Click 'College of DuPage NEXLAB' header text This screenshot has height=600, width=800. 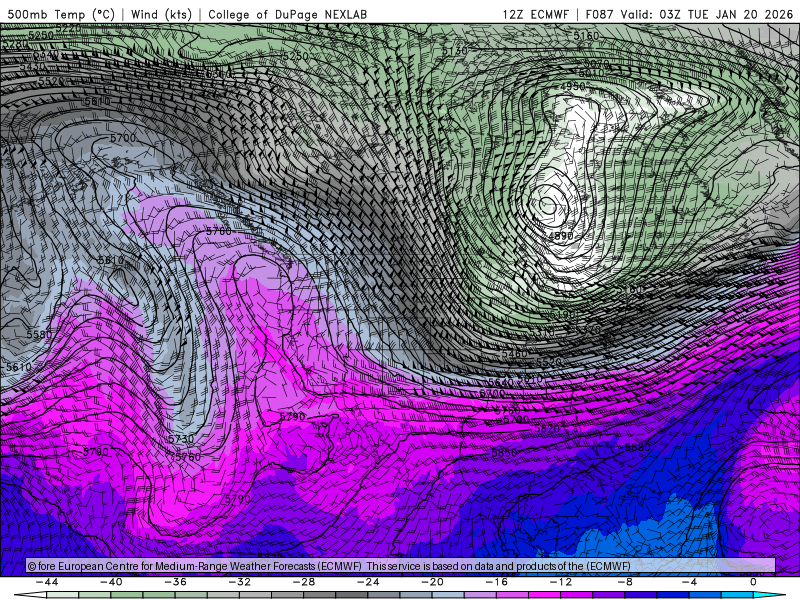pos(287,14)
